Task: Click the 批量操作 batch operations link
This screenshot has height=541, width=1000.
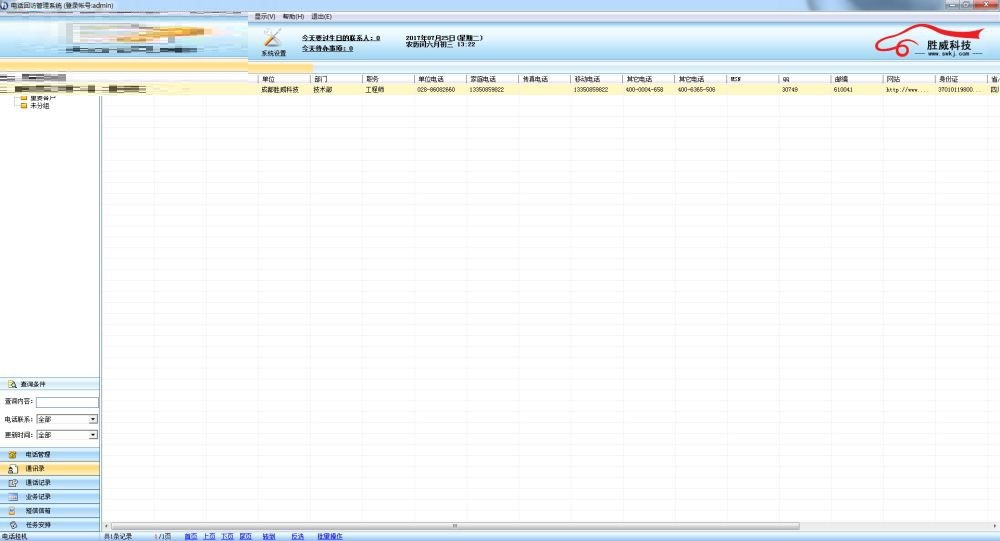Action: tap(329, 536)
